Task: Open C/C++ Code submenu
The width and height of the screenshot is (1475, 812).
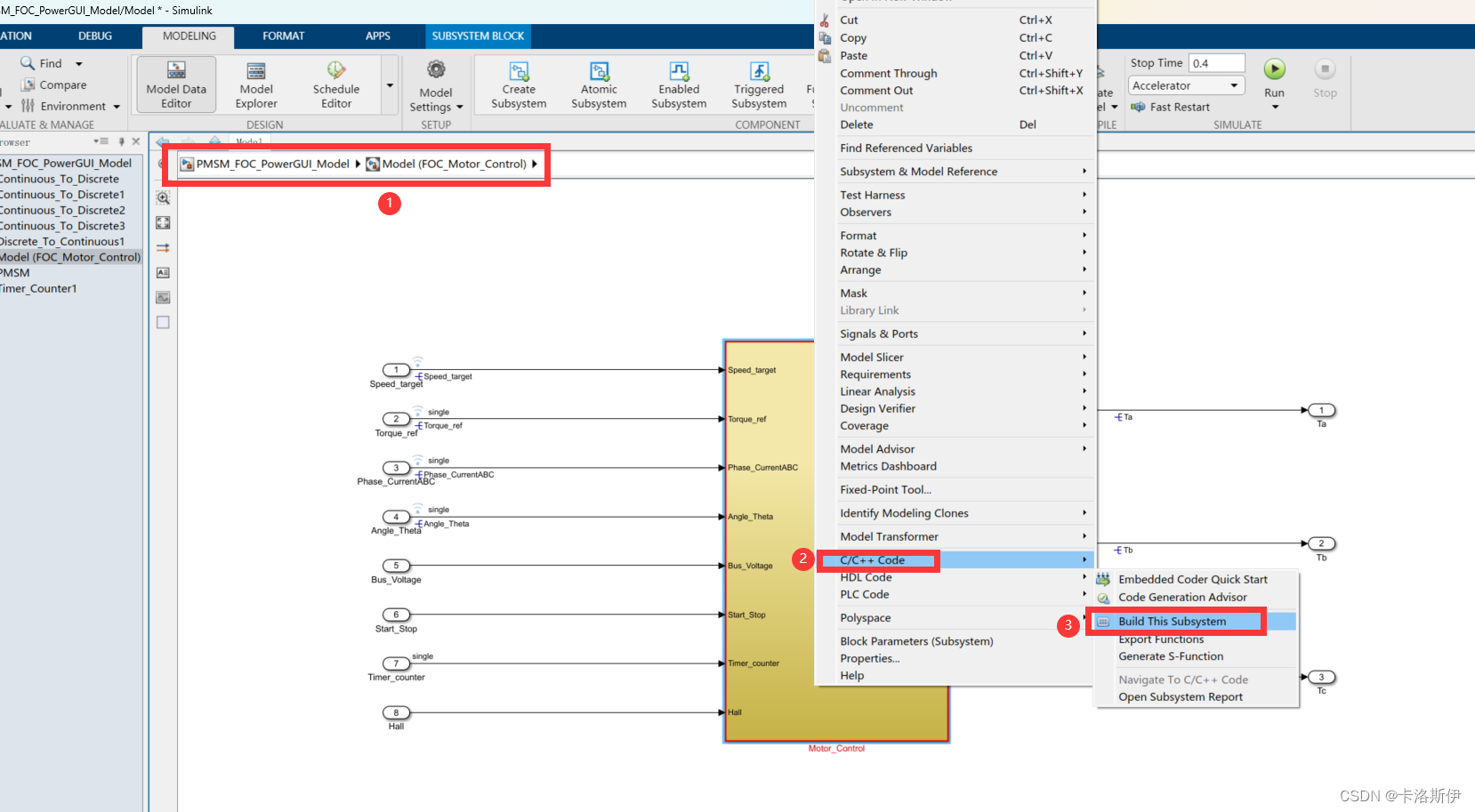Action: (954, 560)
